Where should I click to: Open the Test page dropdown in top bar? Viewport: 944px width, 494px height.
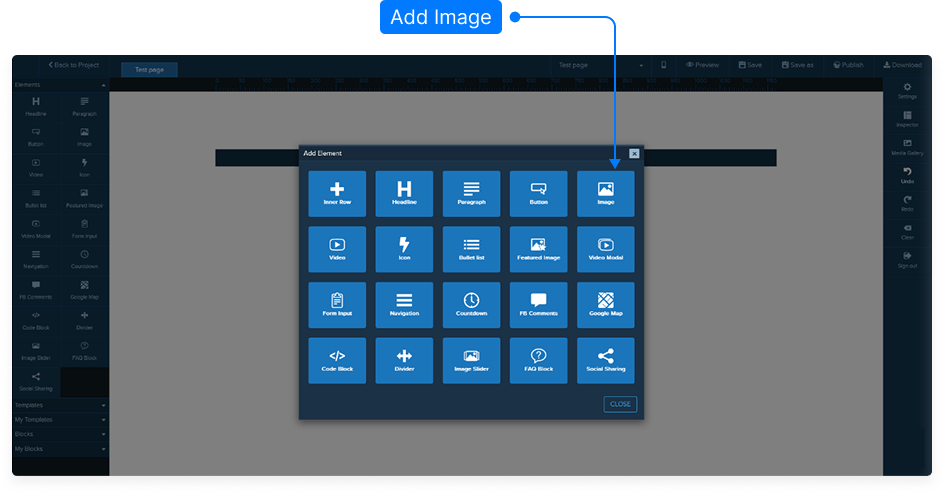click(600, 65)
